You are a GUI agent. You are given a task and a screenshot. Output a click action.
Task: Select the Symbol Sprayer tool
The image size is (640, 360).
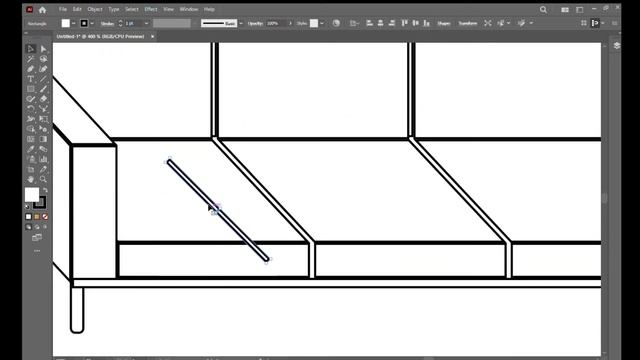(31, 159)
